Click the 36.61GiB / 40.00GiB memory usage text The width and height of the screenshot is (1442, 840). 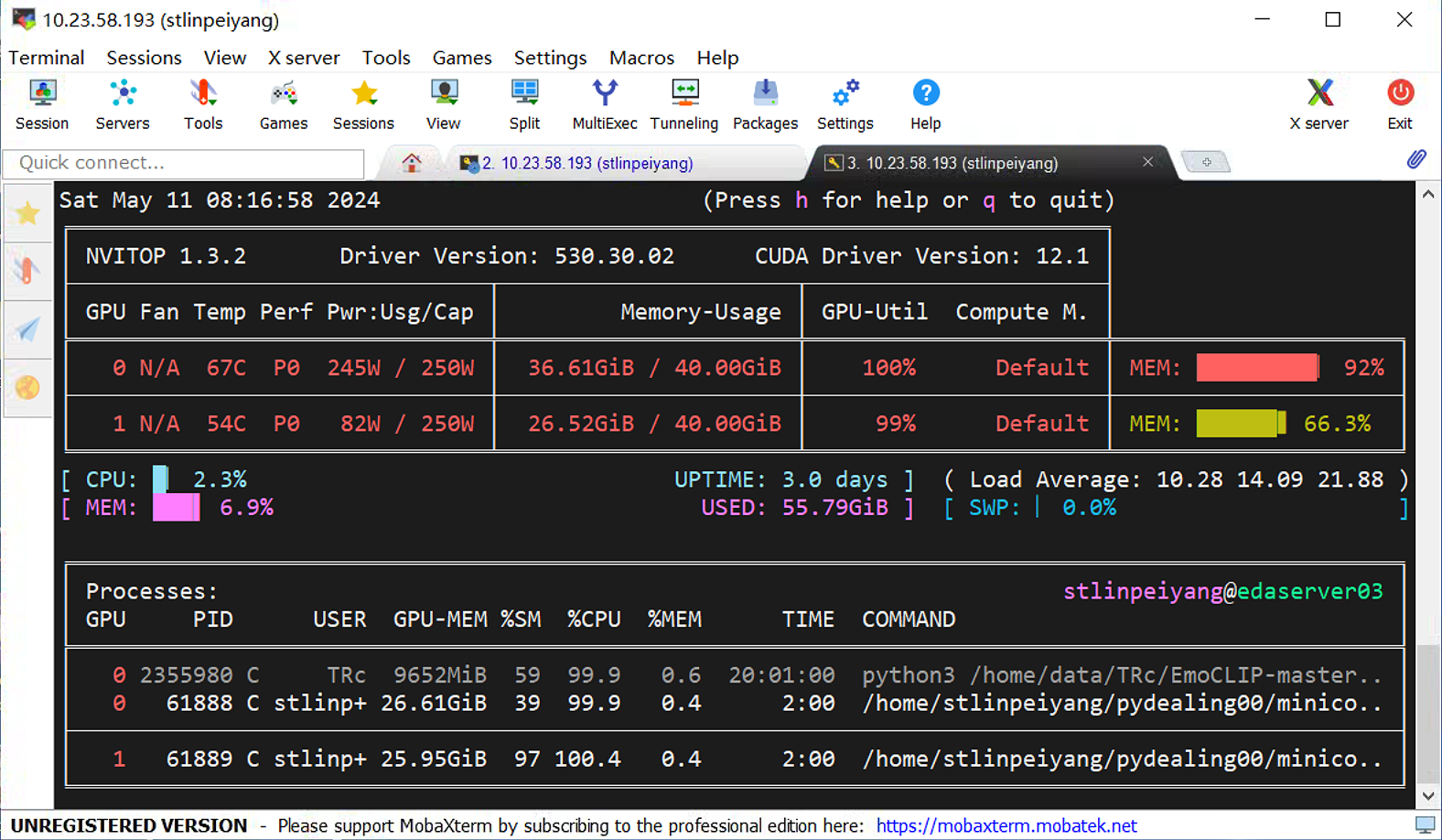(x=654, y=368)
